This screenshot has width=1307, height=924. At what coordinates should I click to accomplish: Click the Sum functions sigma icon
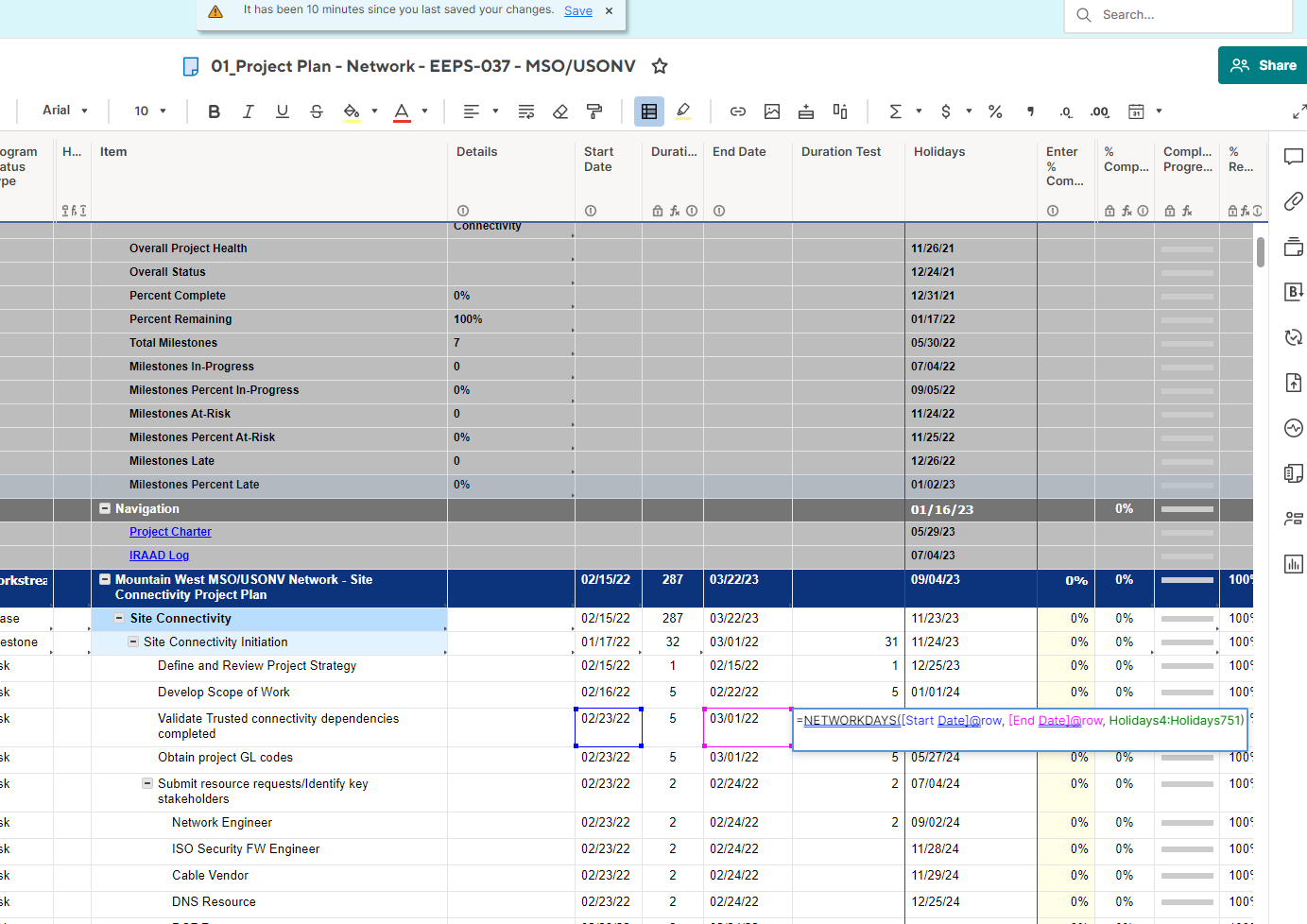[895, 111]
